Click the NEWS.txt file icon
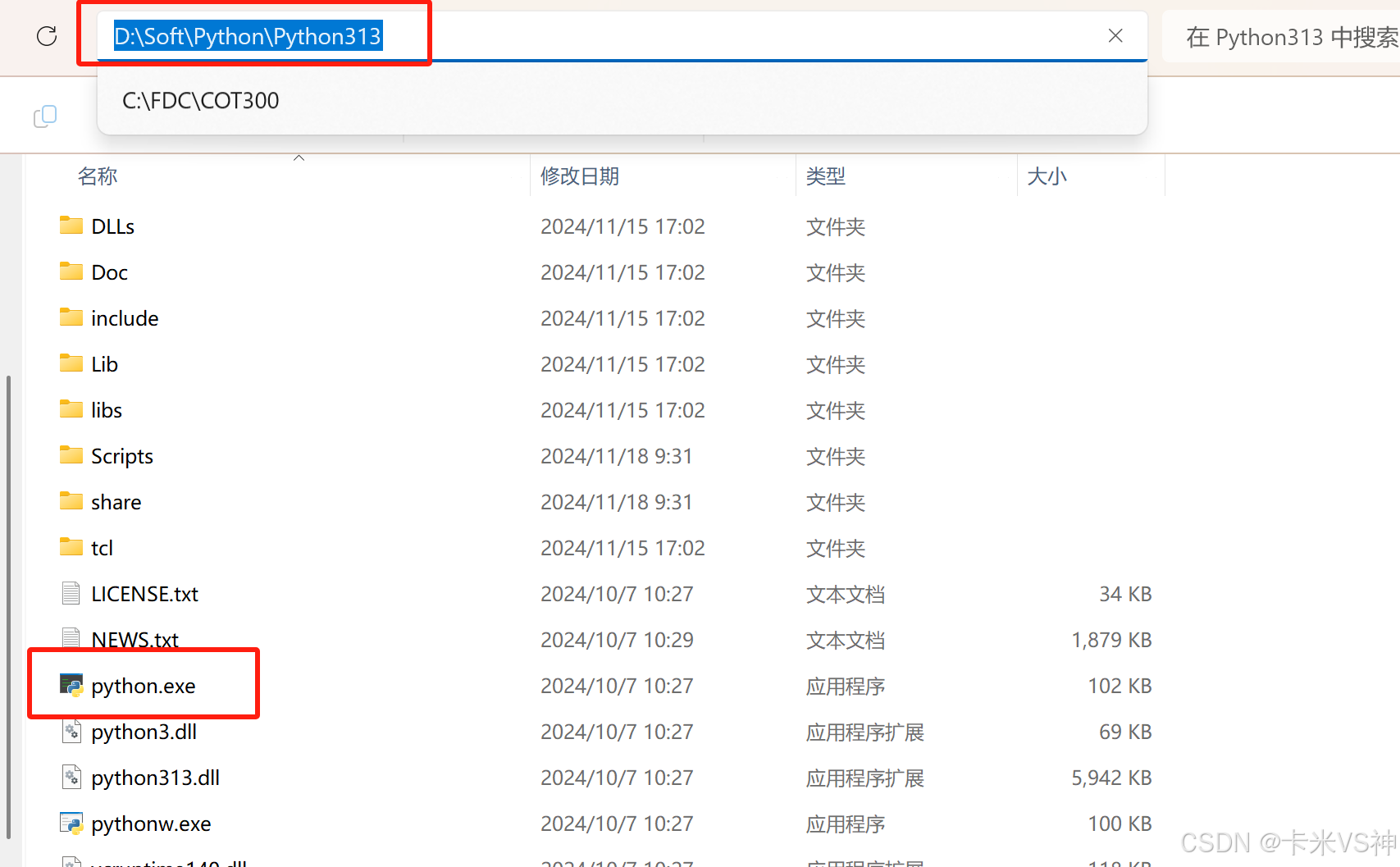Screen dimensions: 1400x867 point(71,637)
